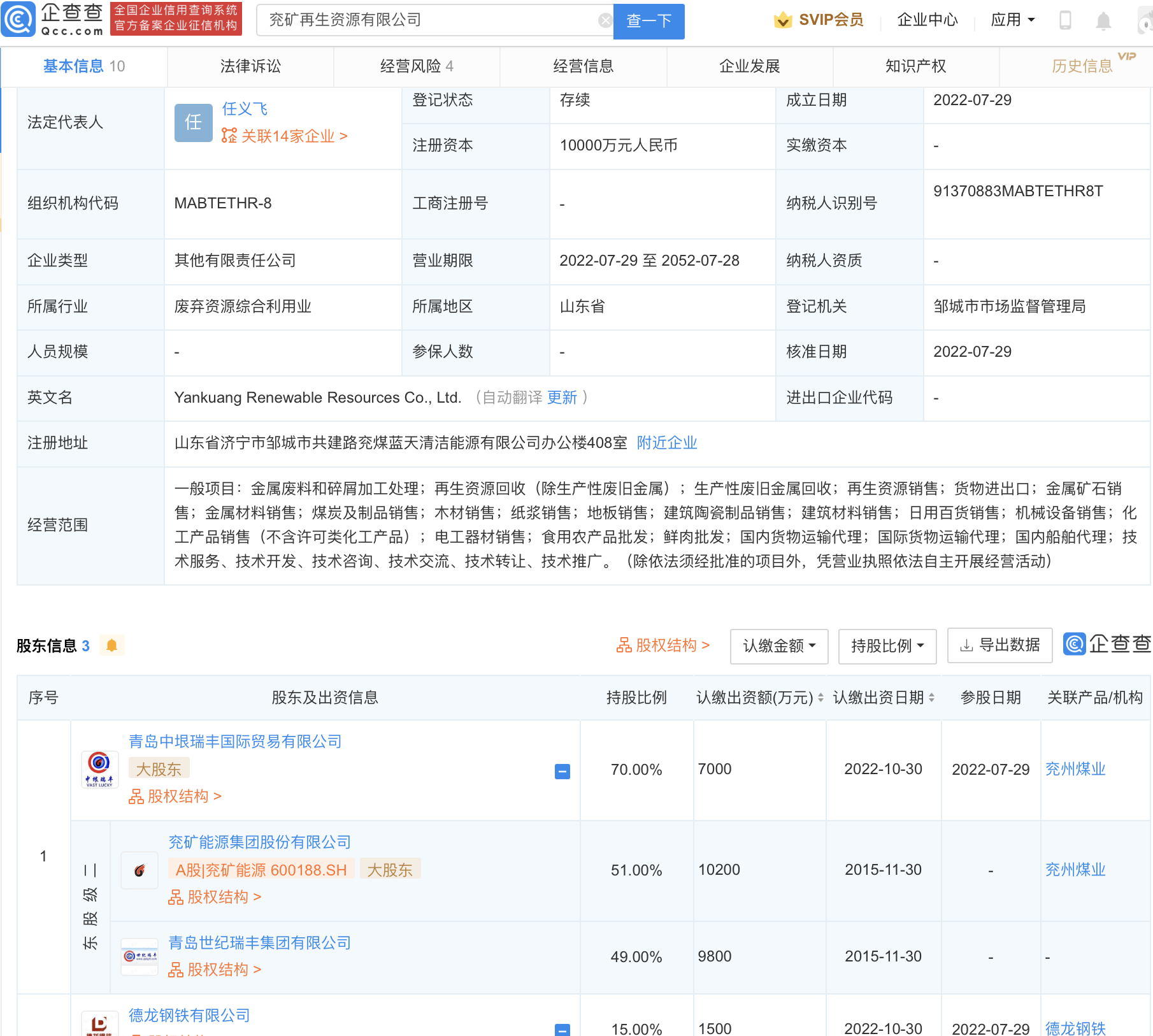This screenshot has width=1153, height=1036.
Task: Open 兖州煤业 link in 70.00% row
Action: point(1075,769)
